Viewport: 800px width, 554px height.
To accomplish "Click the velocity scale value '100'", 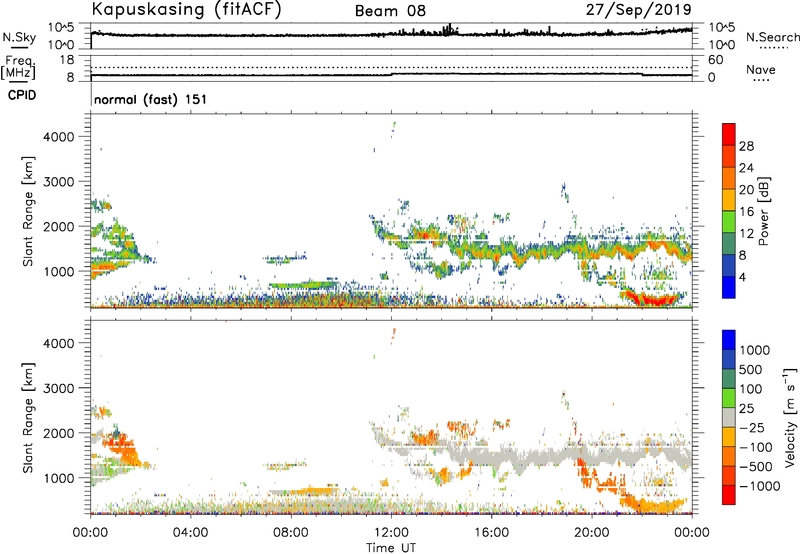I will coord(751,389).
